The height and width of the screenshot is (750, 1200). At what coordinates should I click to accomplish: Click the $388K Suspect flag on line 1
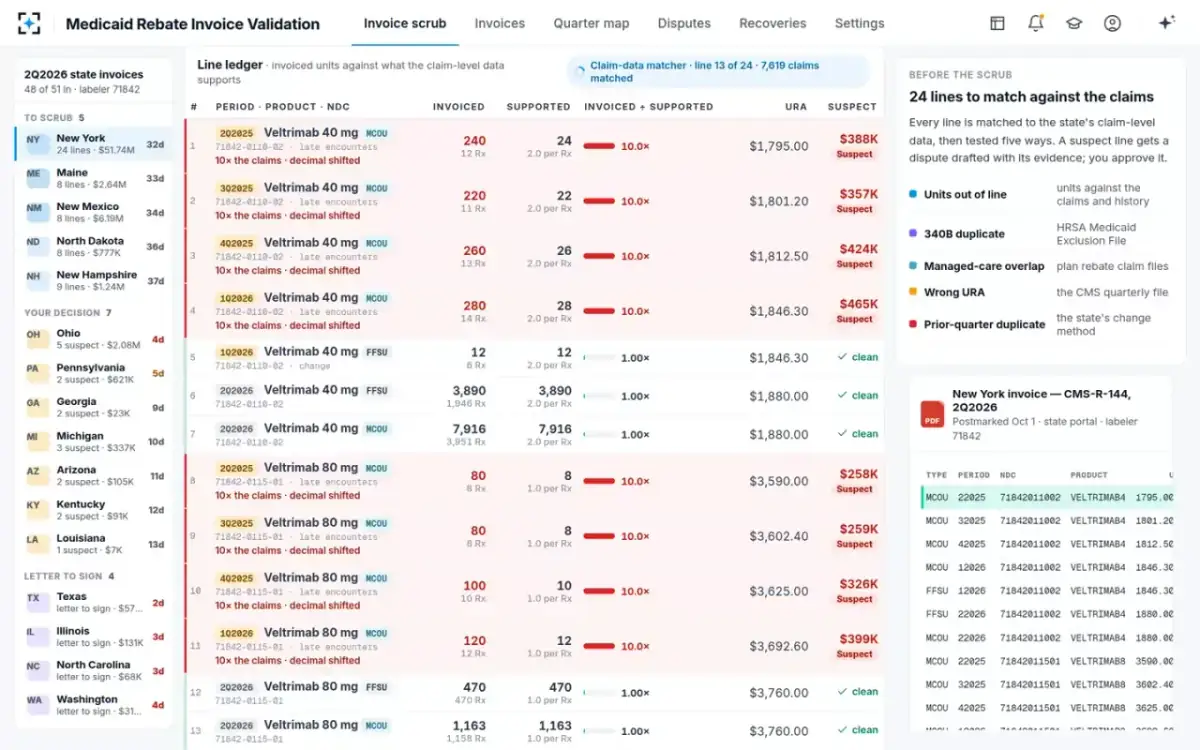coord(856,145)
